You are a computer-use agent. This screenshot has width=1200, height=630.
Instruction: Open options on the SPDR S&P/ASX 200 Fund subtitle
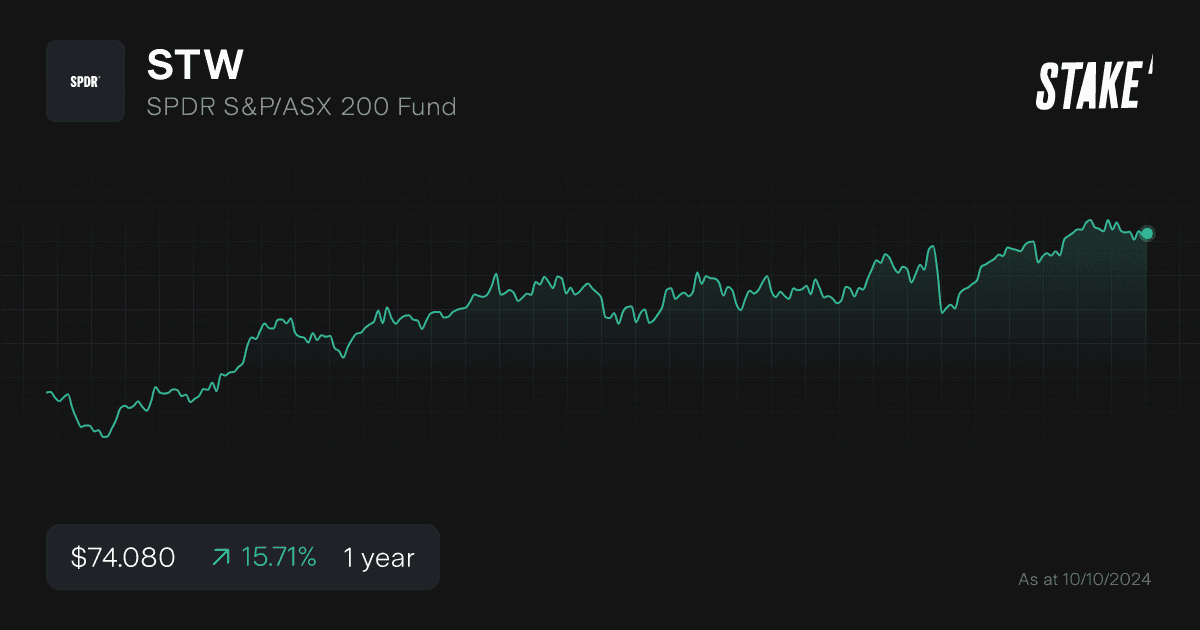[x=301, y=107]
